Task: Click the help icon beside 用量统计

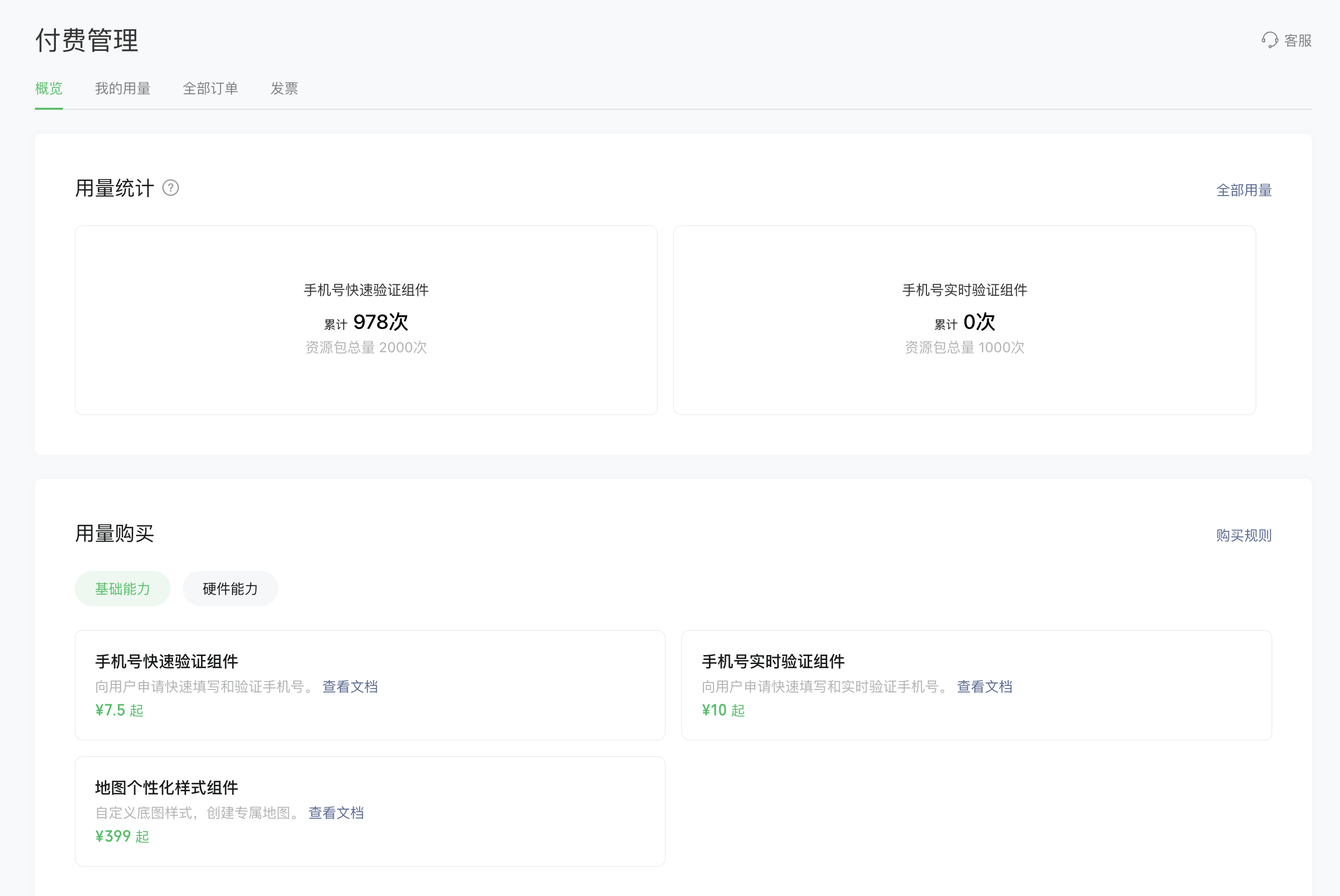Action: (170, 188)
